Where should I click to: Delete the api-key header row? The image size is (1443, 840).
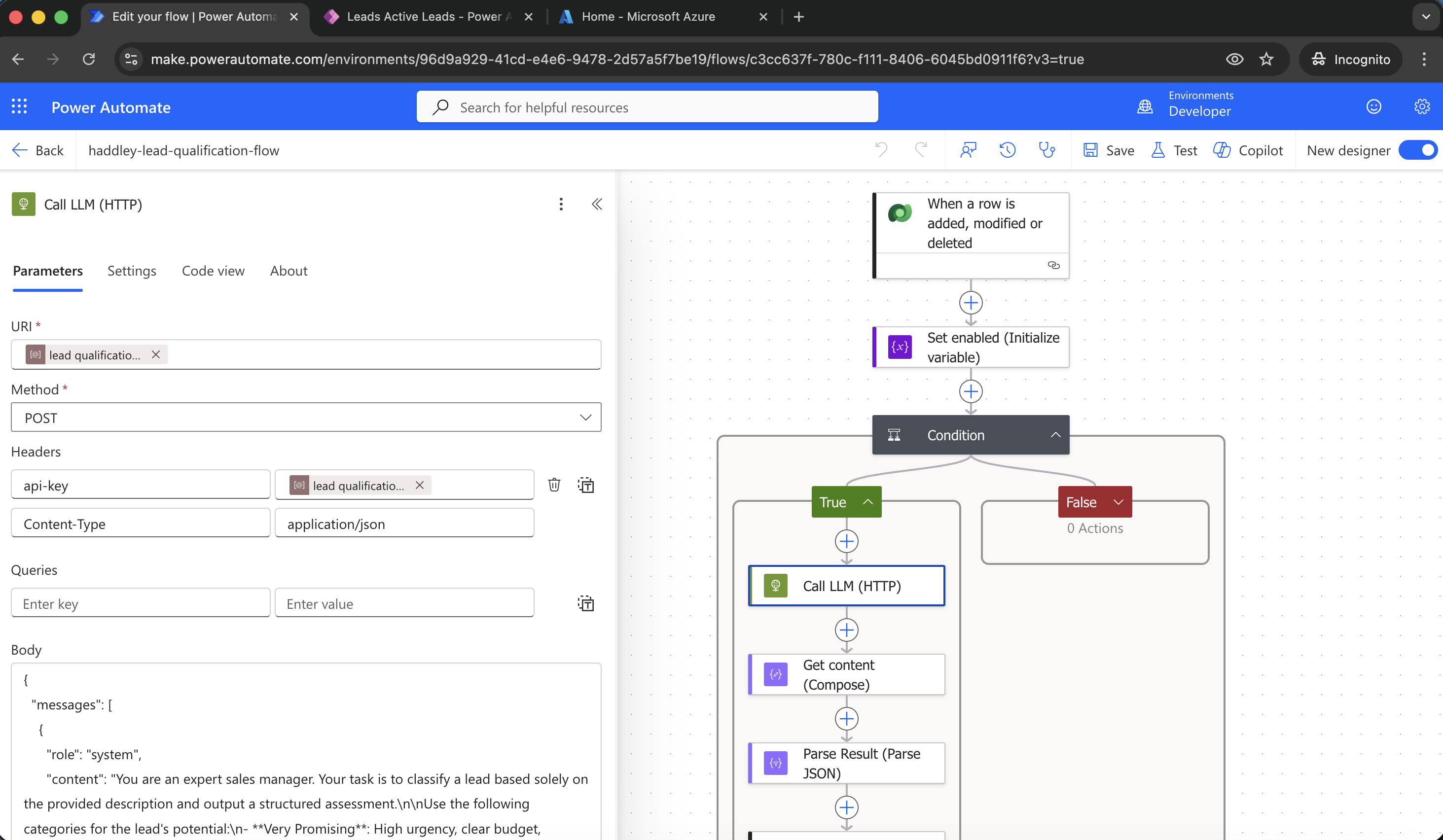(554, 485)
